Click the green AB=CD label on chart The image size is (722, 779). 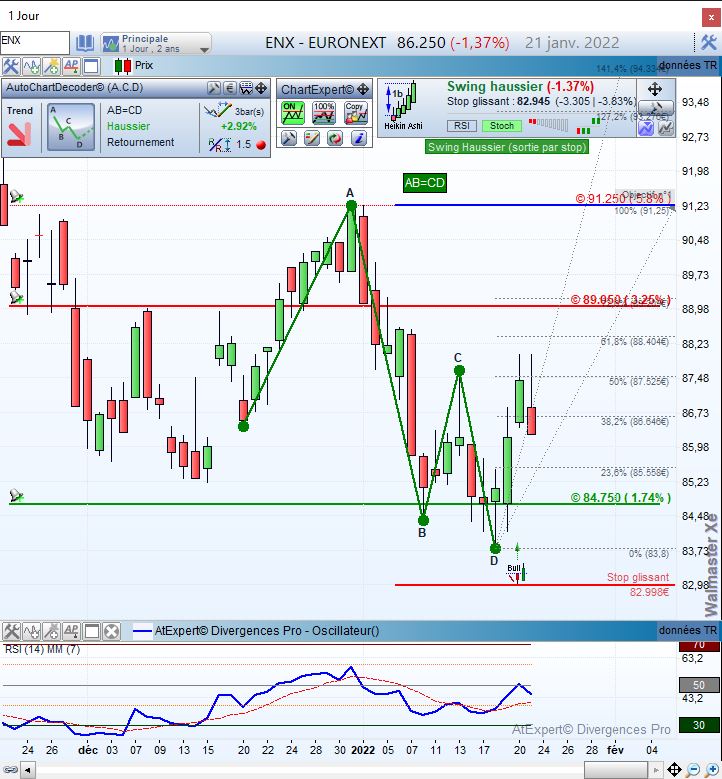click(x=425, y=183)
